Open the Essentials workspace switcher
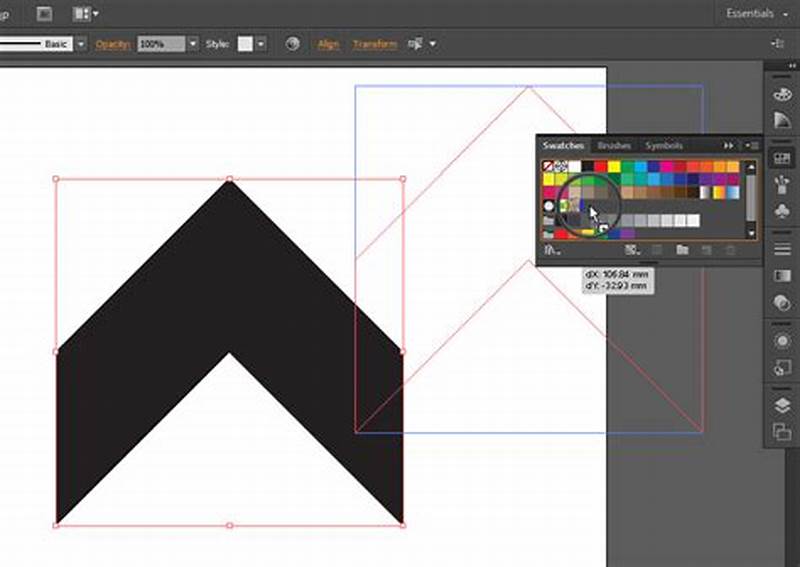This screenshot has height=567, width=800. (757, 14)
